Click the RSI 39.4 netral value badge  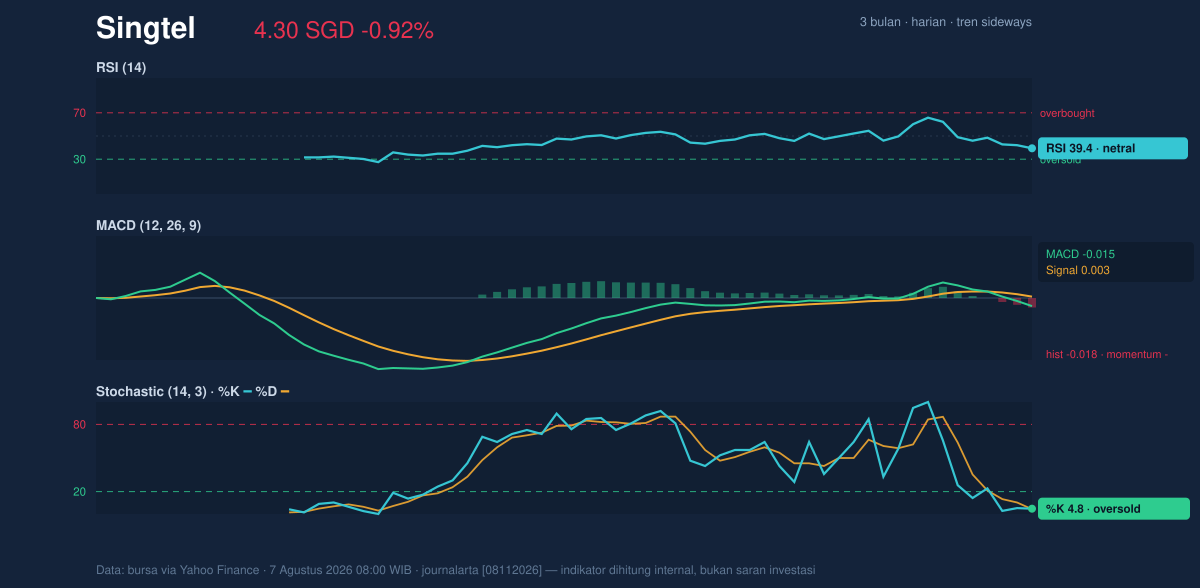point(1113,148)
